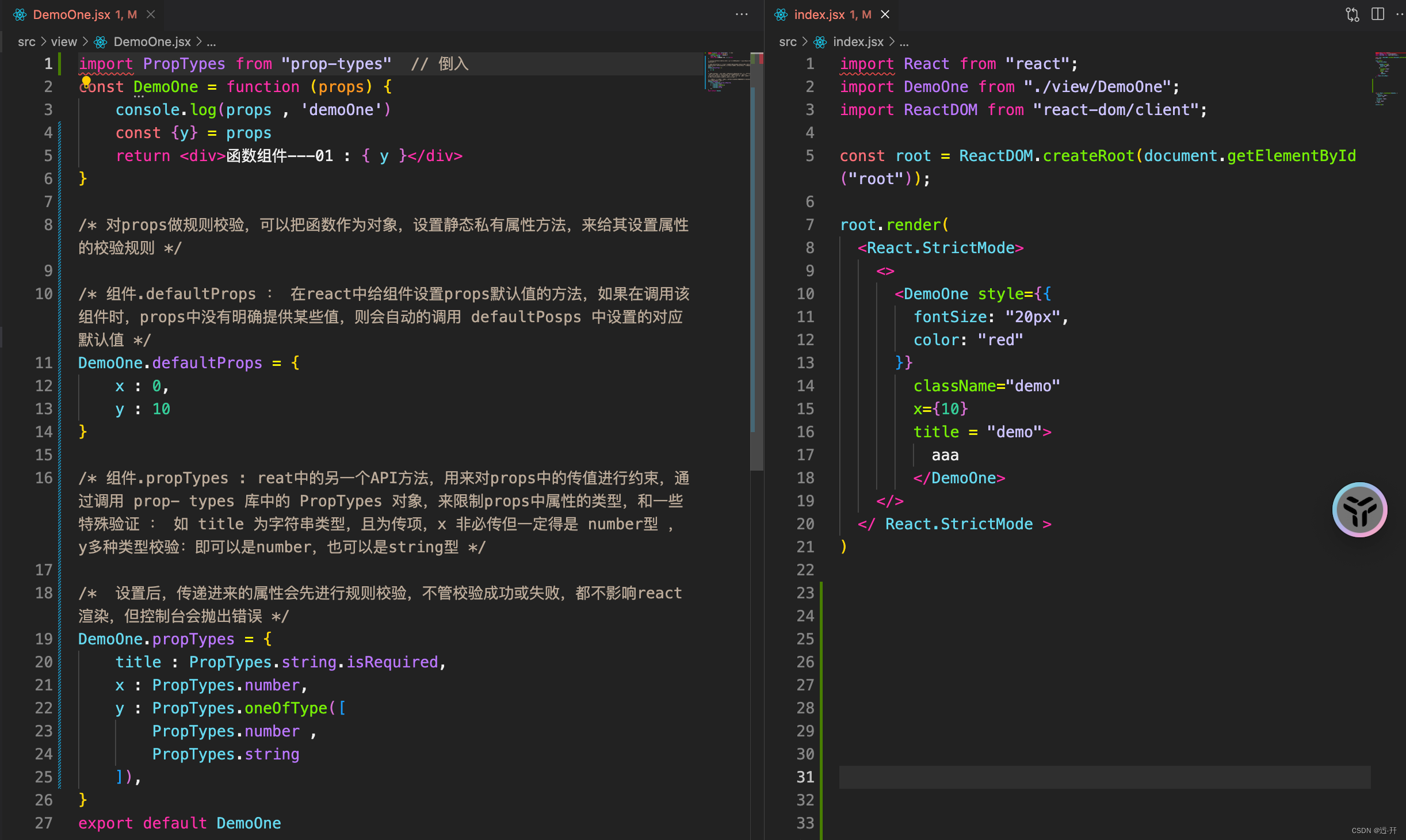Select 'src' in left editor breadcrumb
The image size is (1406, 840).
26,42
